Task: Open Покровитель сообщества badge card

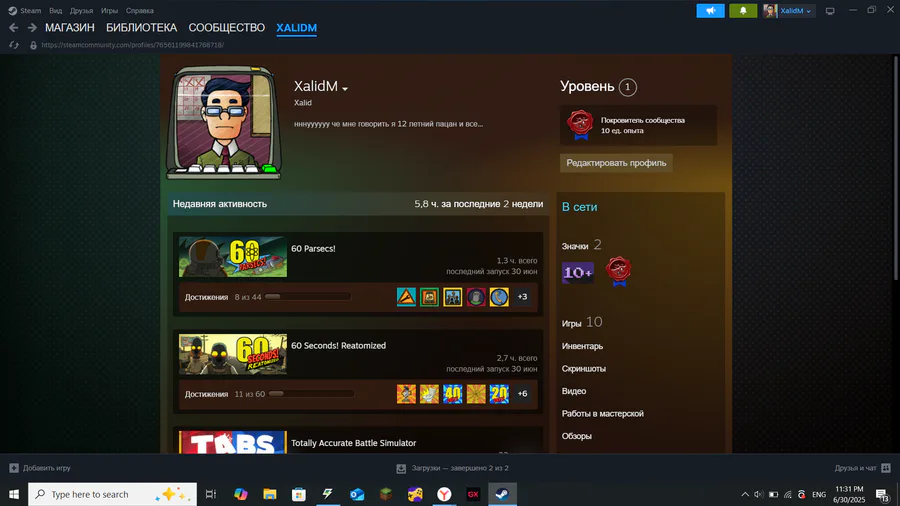Action: 638,125
